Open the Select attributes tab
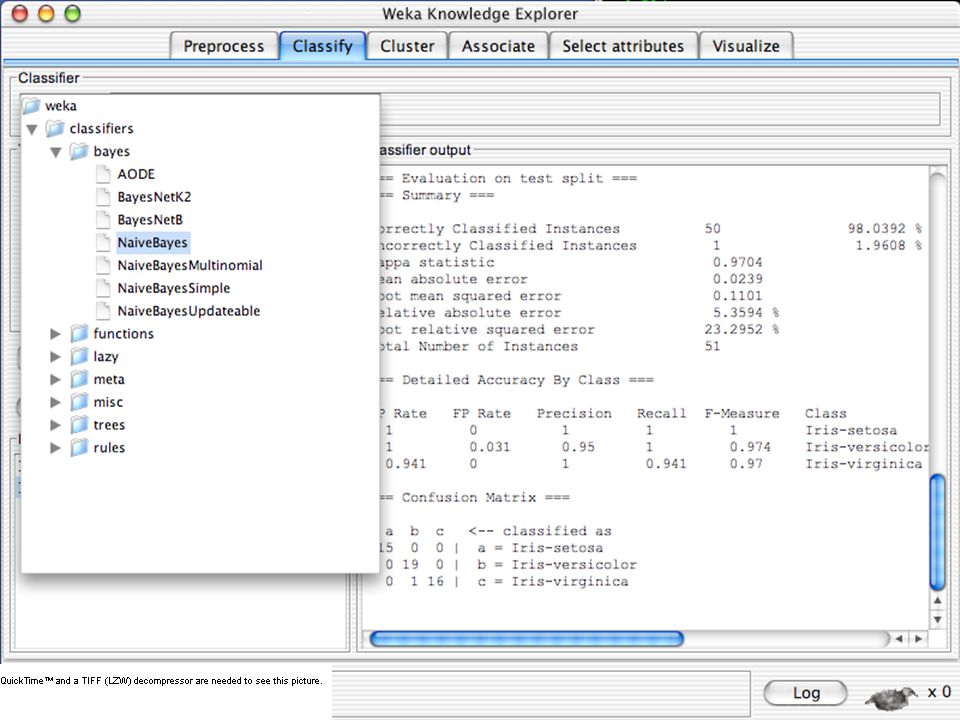The image size is (960, 720). pyautogui.click(x=623, y=46)
